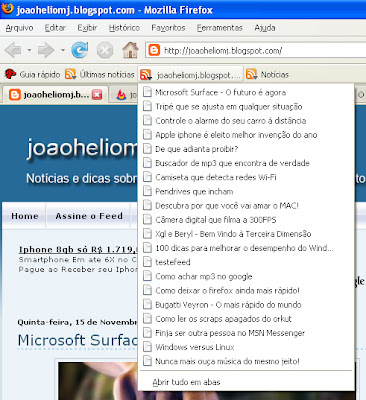366x400 pixels.
Task: Open the Ferramentas menu
Action: (220, 28)
